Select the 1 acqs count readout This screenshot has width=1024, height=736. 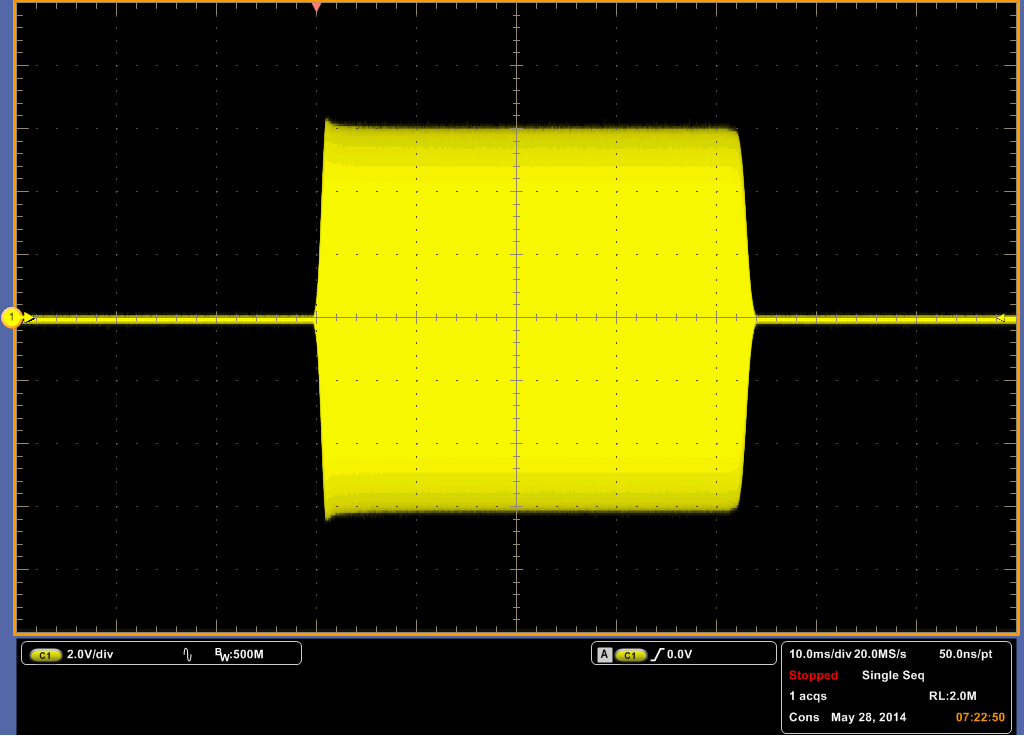[x=808, y=696]
